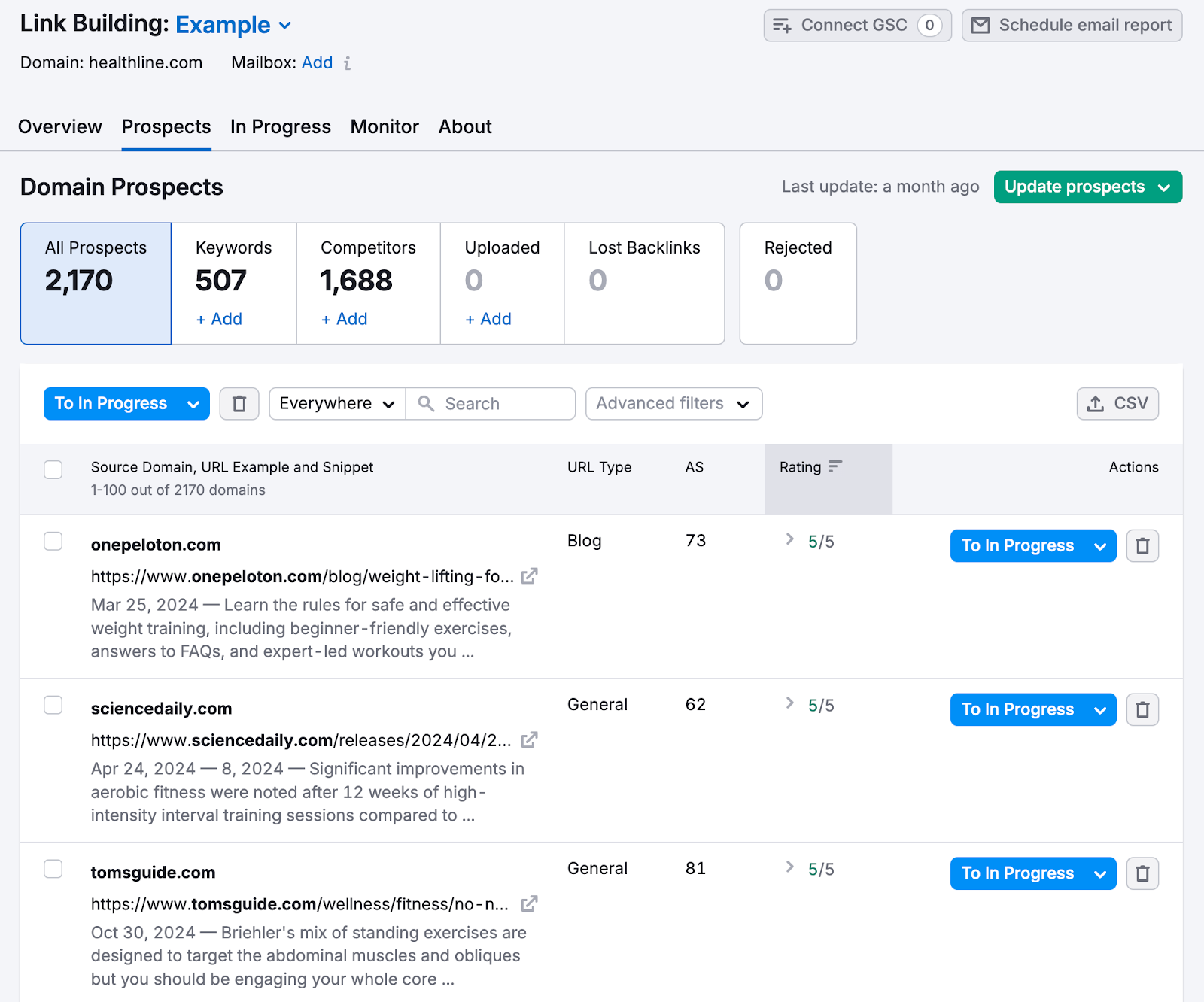The height and width of the screenshot is (1002, 1204).
Task: Click the envelope icon on Schedule email report
Action: 981,25
